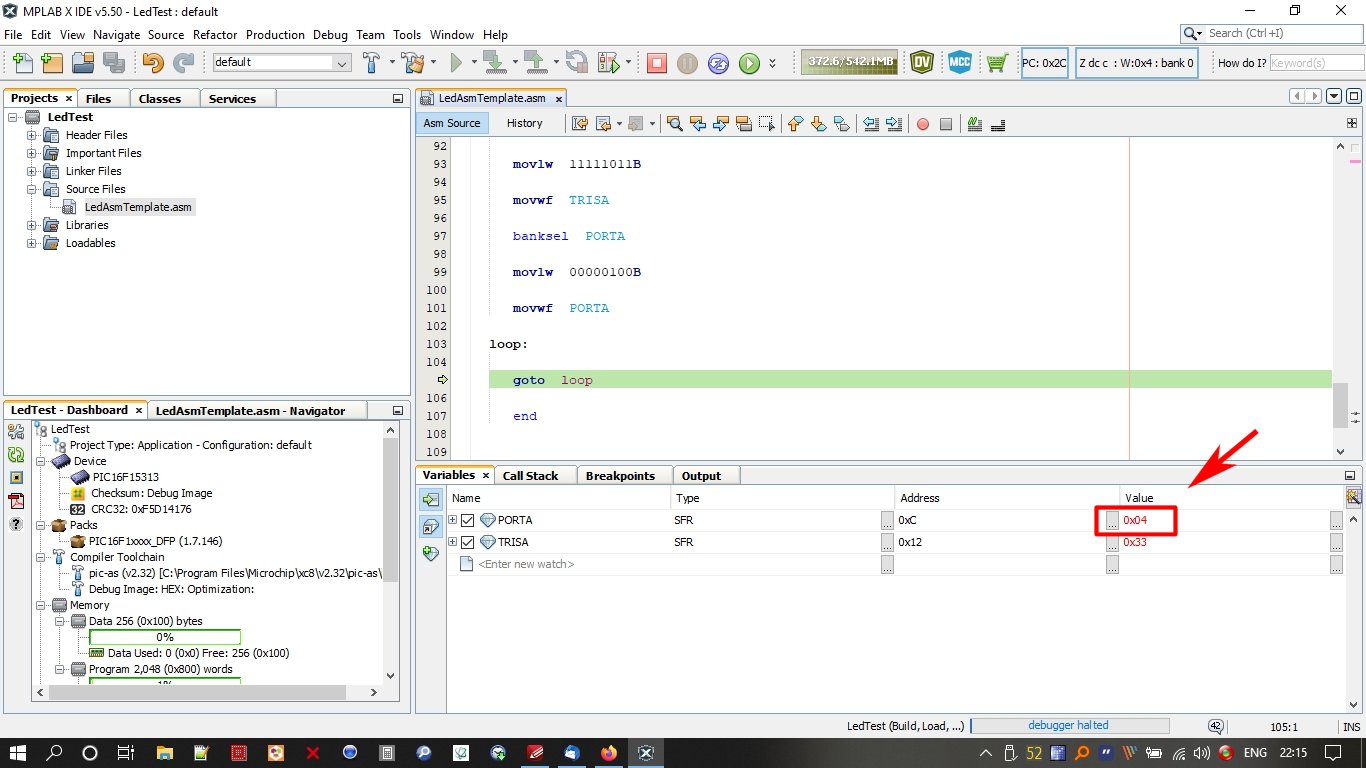Open the Source menu
The width and height of the screenshot is (1366, 768).
click(166, 34)
